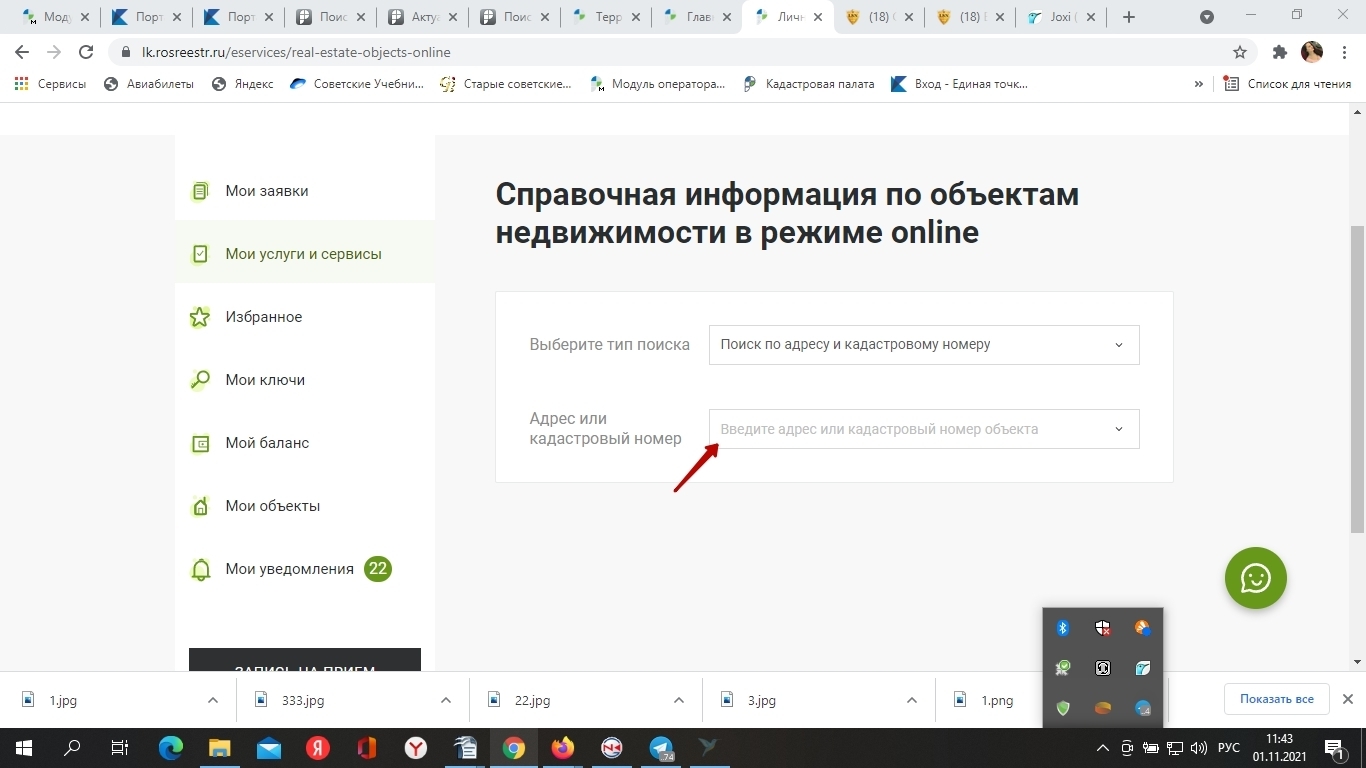Open the Chrome extensions puzzle icon
The height and width of the screenshot is (768, 1366).
(1279, 52)
